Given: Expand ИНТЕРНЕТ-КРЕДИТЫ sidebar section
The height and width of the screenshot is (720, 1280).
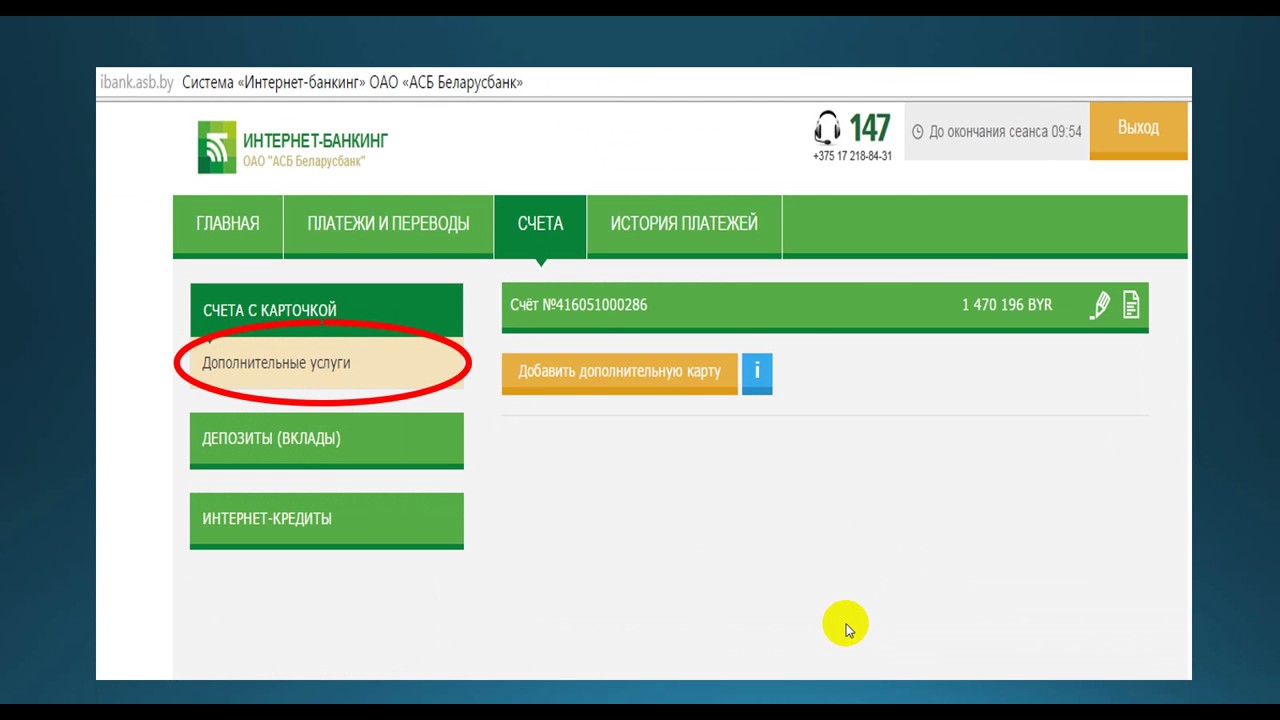Looking at the screenshot, I should click(327, 520).
